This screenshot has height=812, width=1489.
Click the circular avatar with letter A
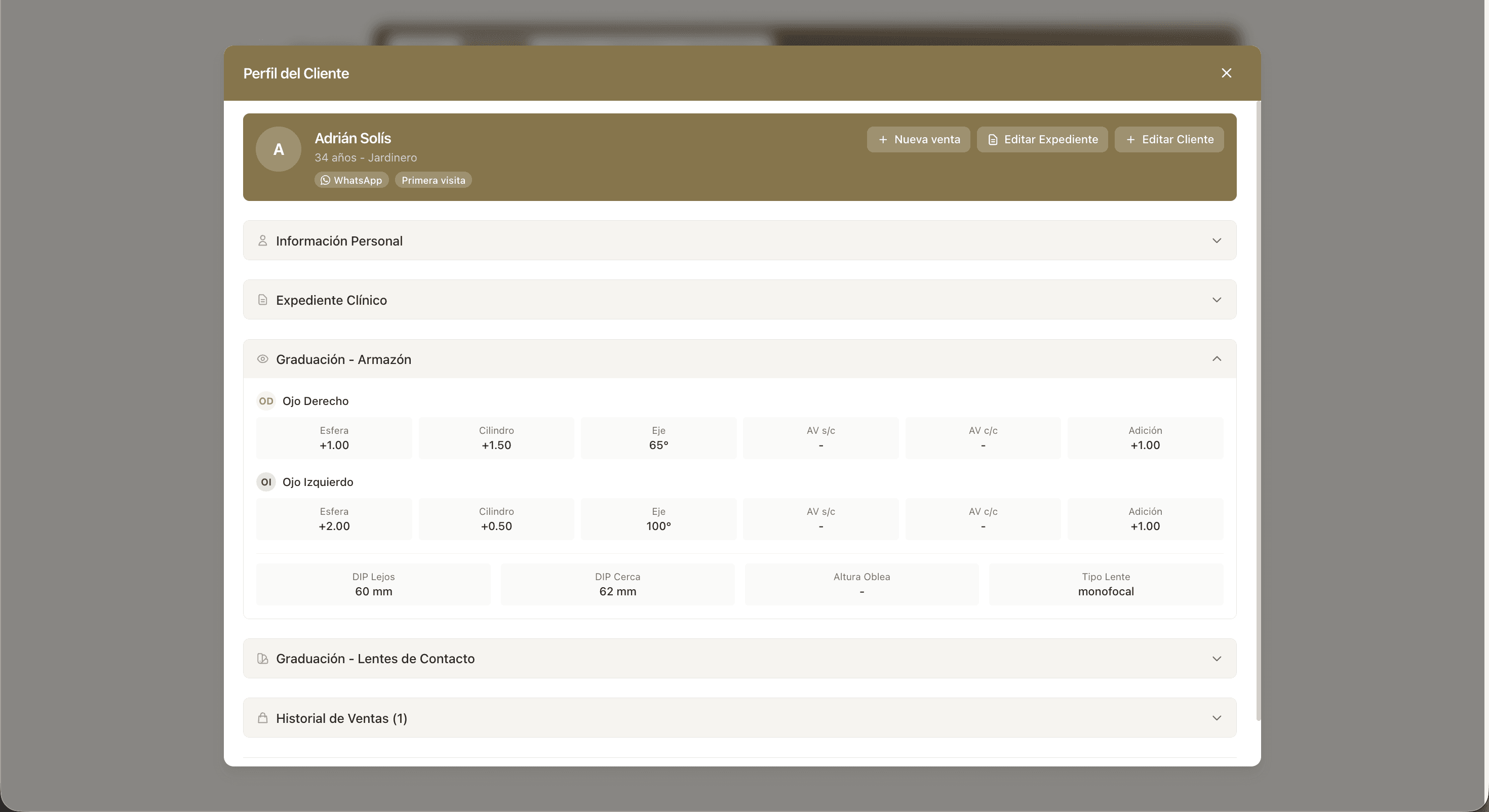(x=278, y=148)
